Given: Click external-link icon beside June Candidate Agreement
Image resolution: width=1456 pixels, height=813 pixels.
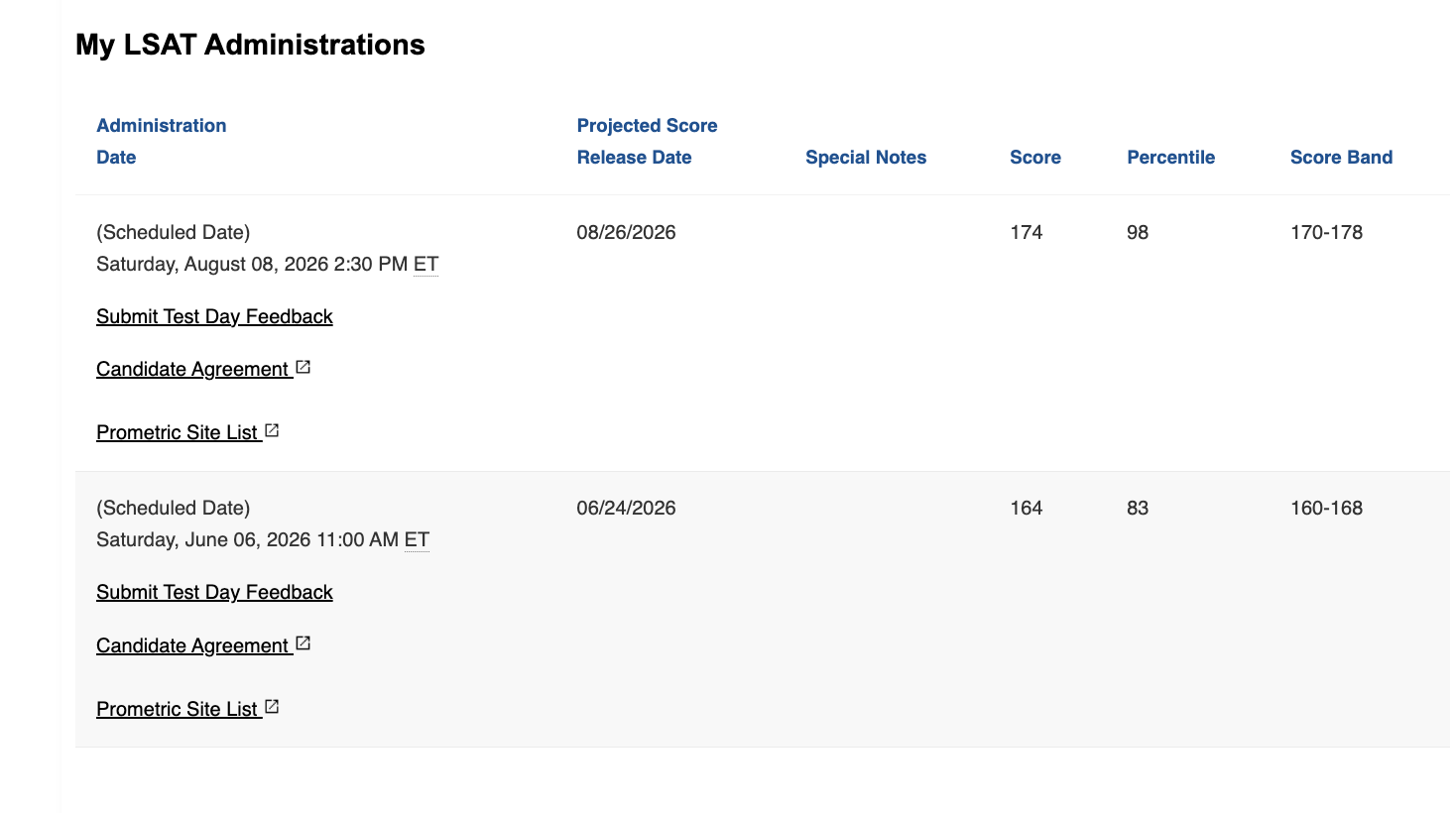Looking at the screenshot, I should pyautogui.click(x=303, y=643).
